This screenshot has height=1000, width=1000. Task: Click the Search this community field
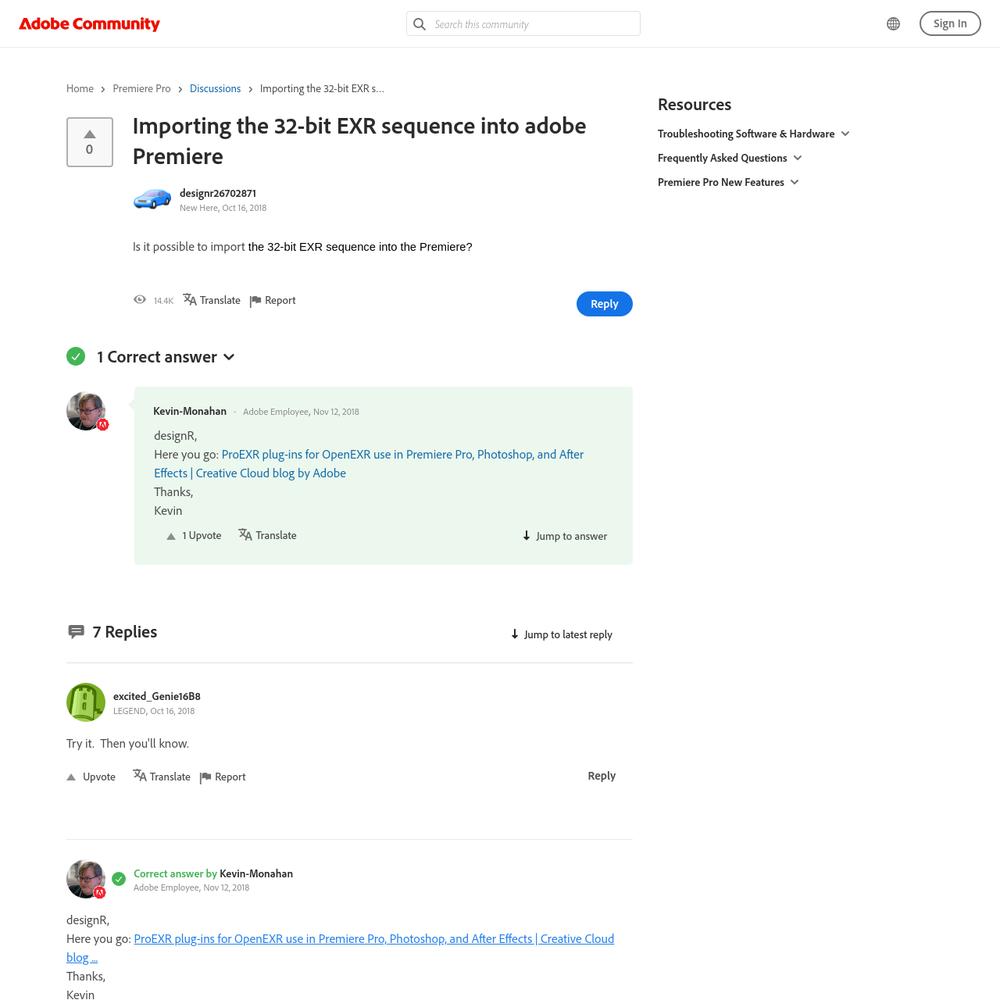[x=530, y=24]
